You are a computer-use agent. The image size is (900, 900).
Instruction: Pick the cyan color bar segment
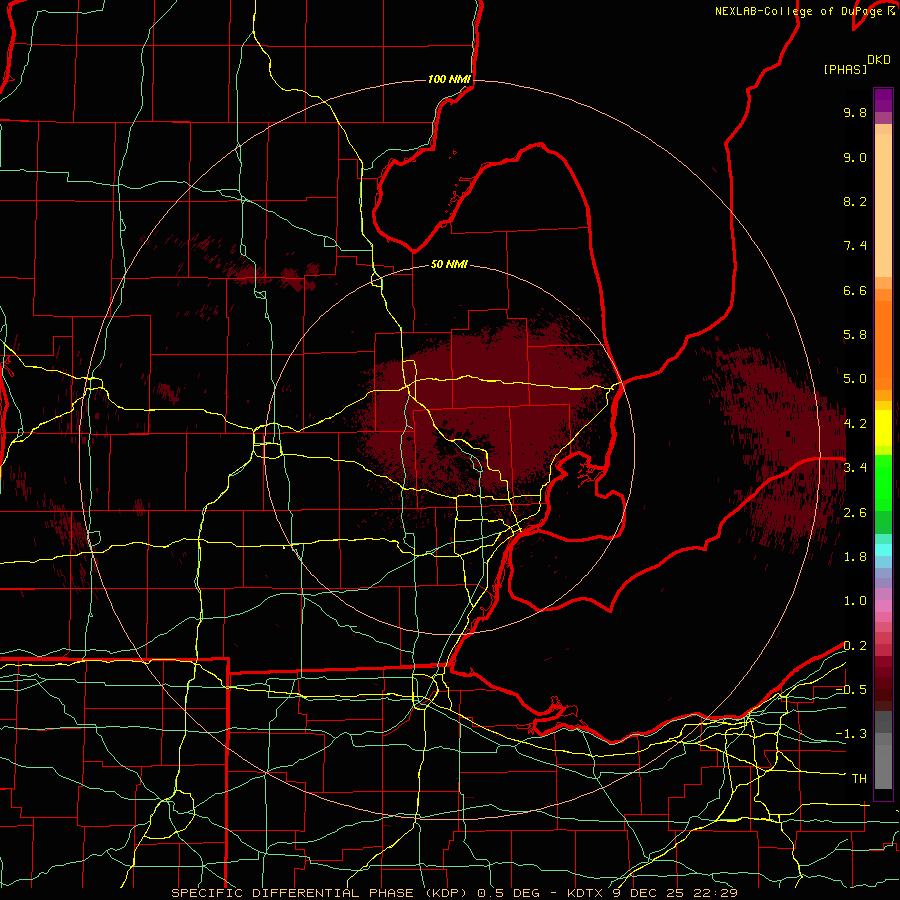click(x=883, y=550)
